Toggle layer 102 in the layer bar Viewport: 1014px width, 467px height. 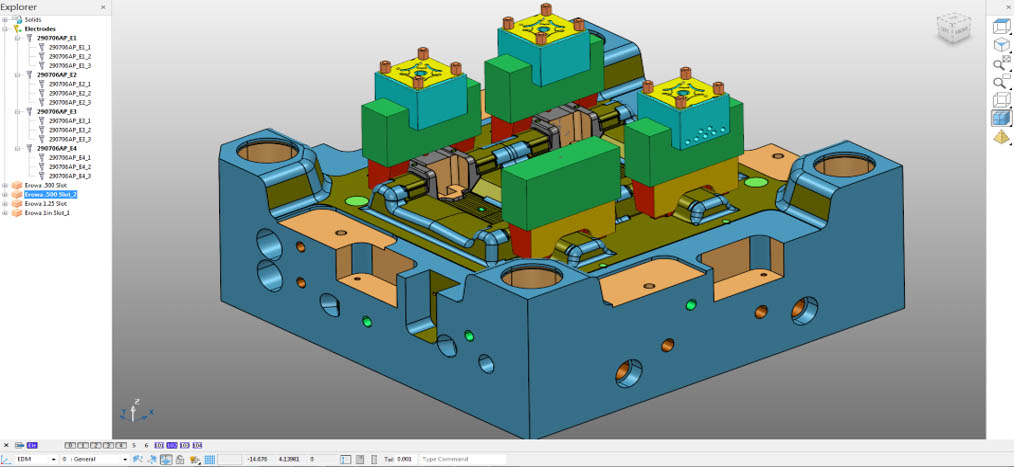(172, 445)
